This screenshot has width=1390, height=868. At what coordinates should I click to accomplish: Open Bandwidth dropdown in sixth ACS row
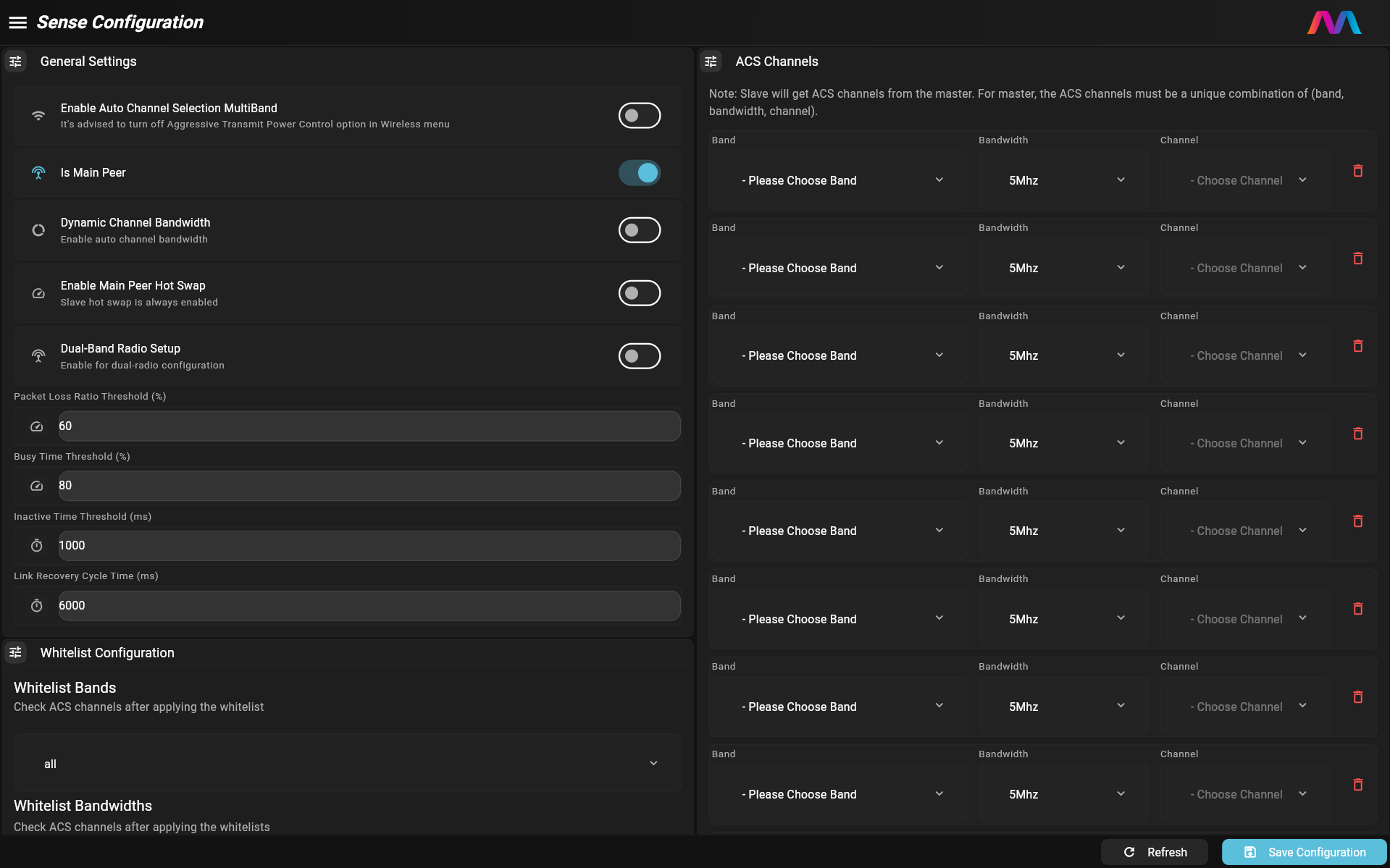pos(1063,619)
